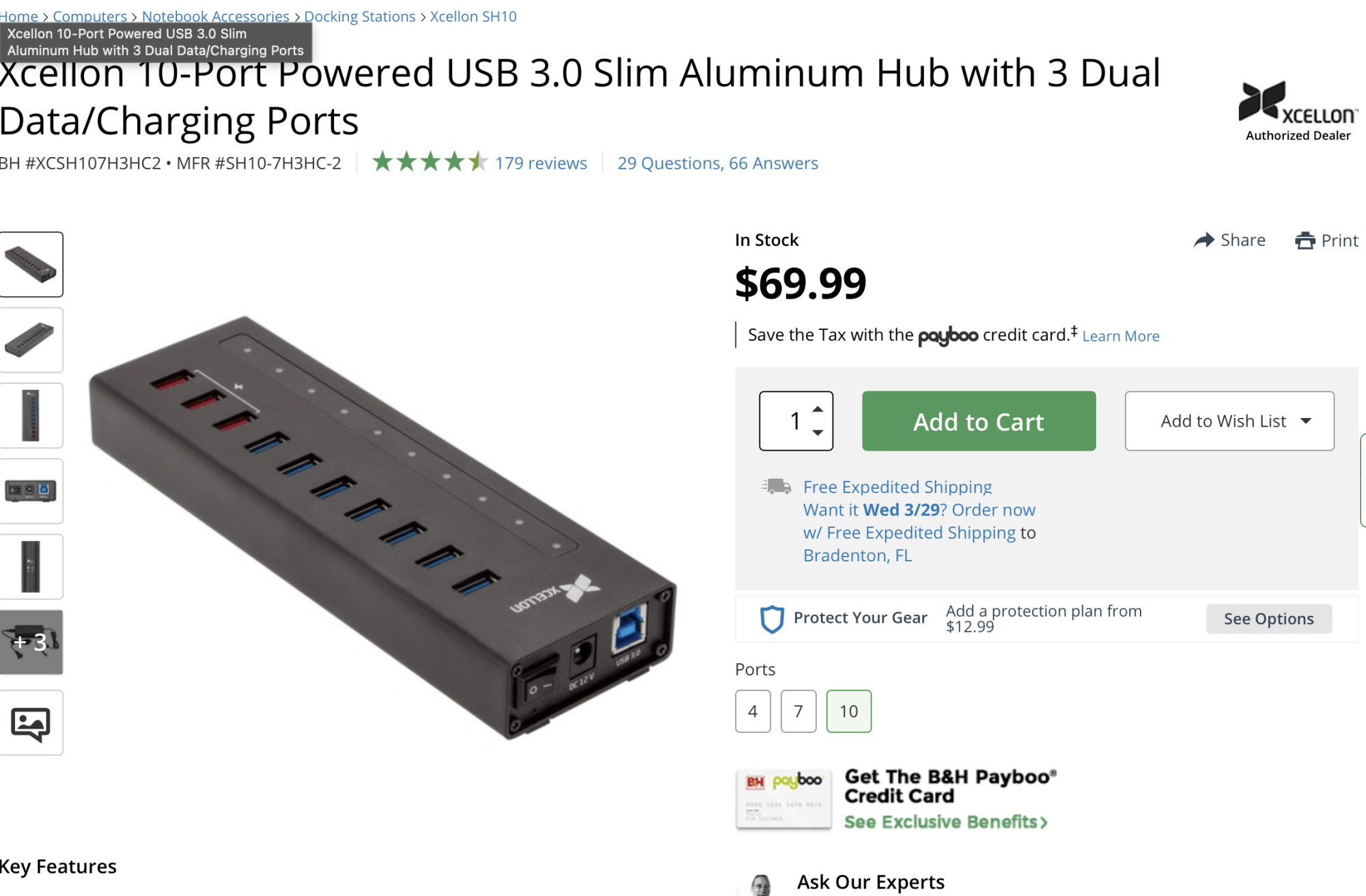Decrease quantity with the down arrow

point(818,433)
